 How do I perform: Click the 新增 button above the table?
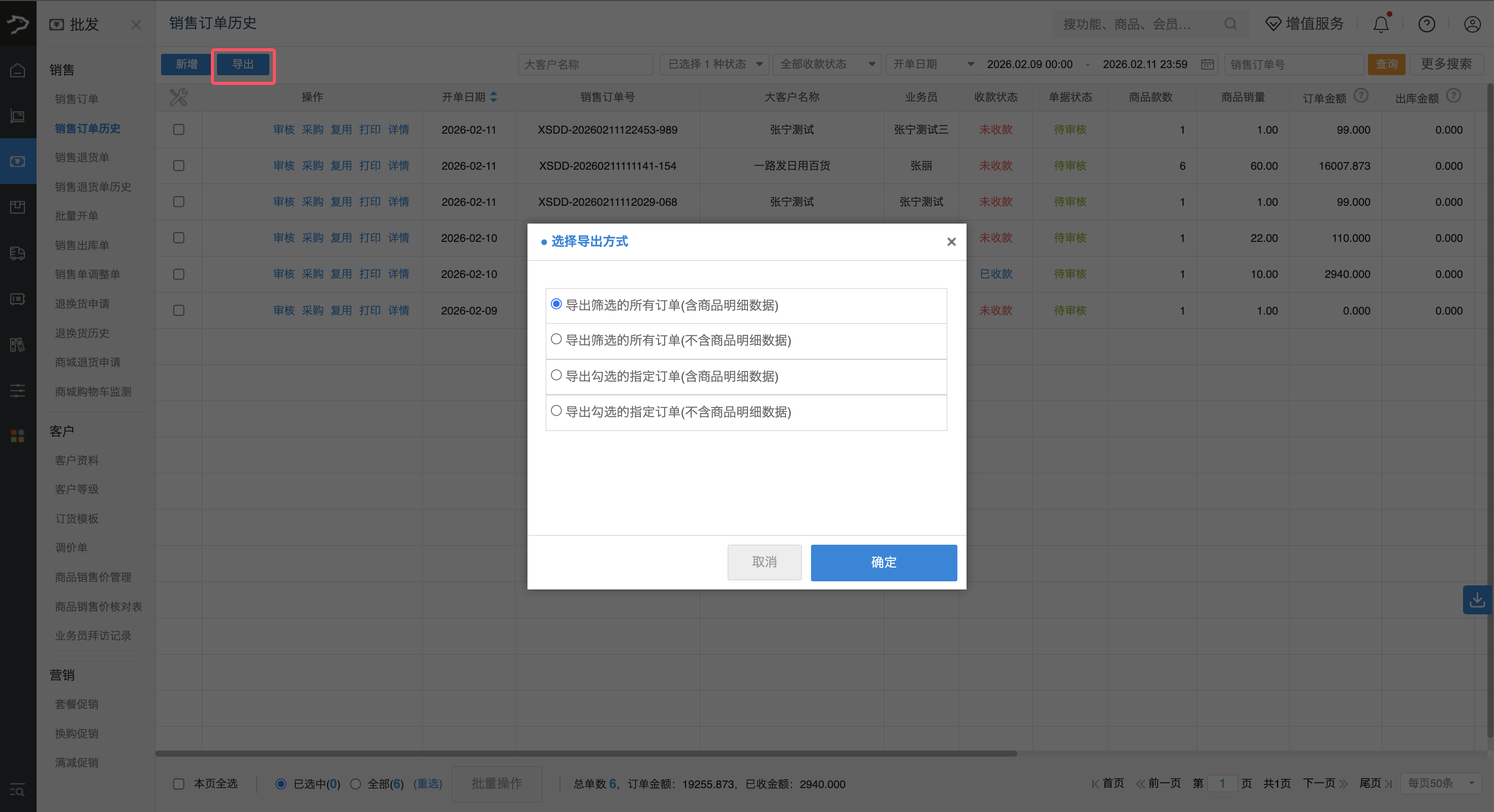pos(185,65)
